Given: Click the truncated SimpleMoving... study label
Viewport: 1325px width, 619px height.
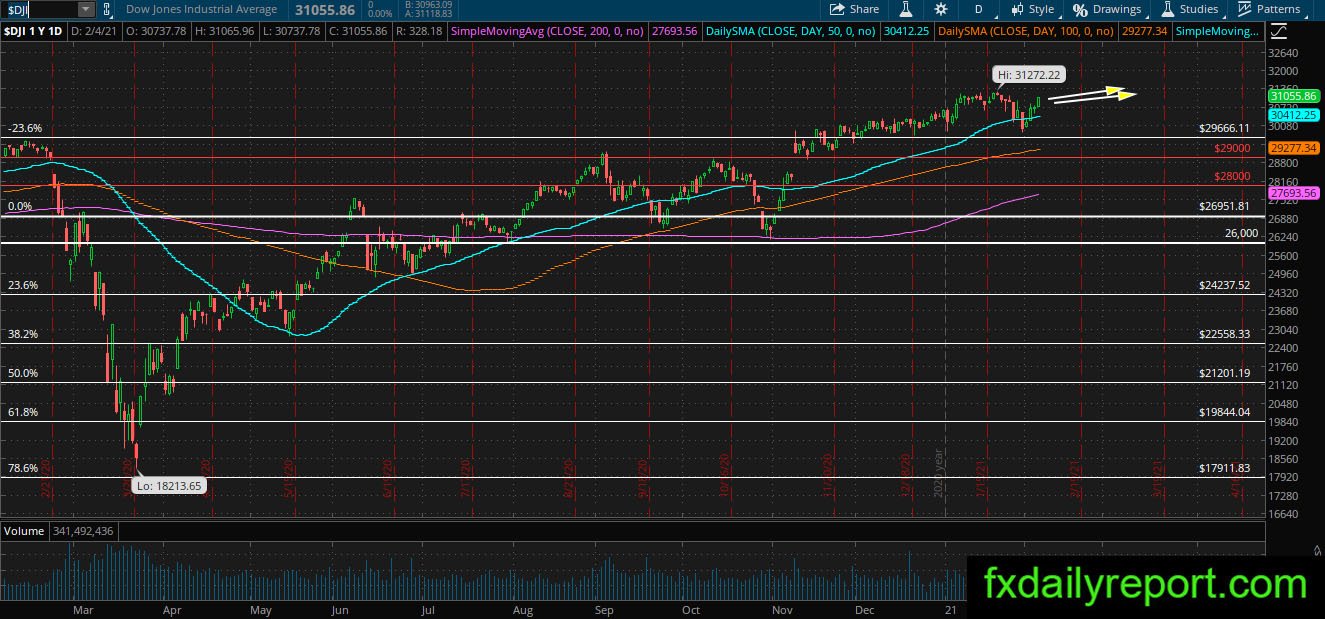Looking at the screenshot, I should [x=1219, y=32].
